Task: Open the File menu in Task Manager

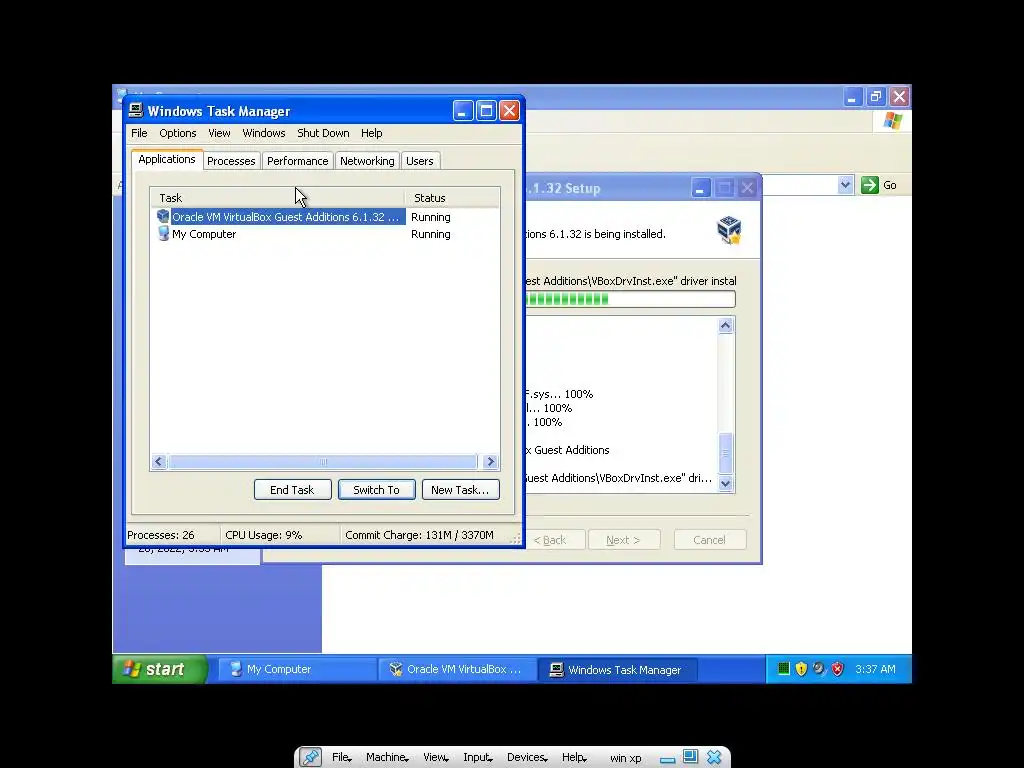Action: coord(139,133)
